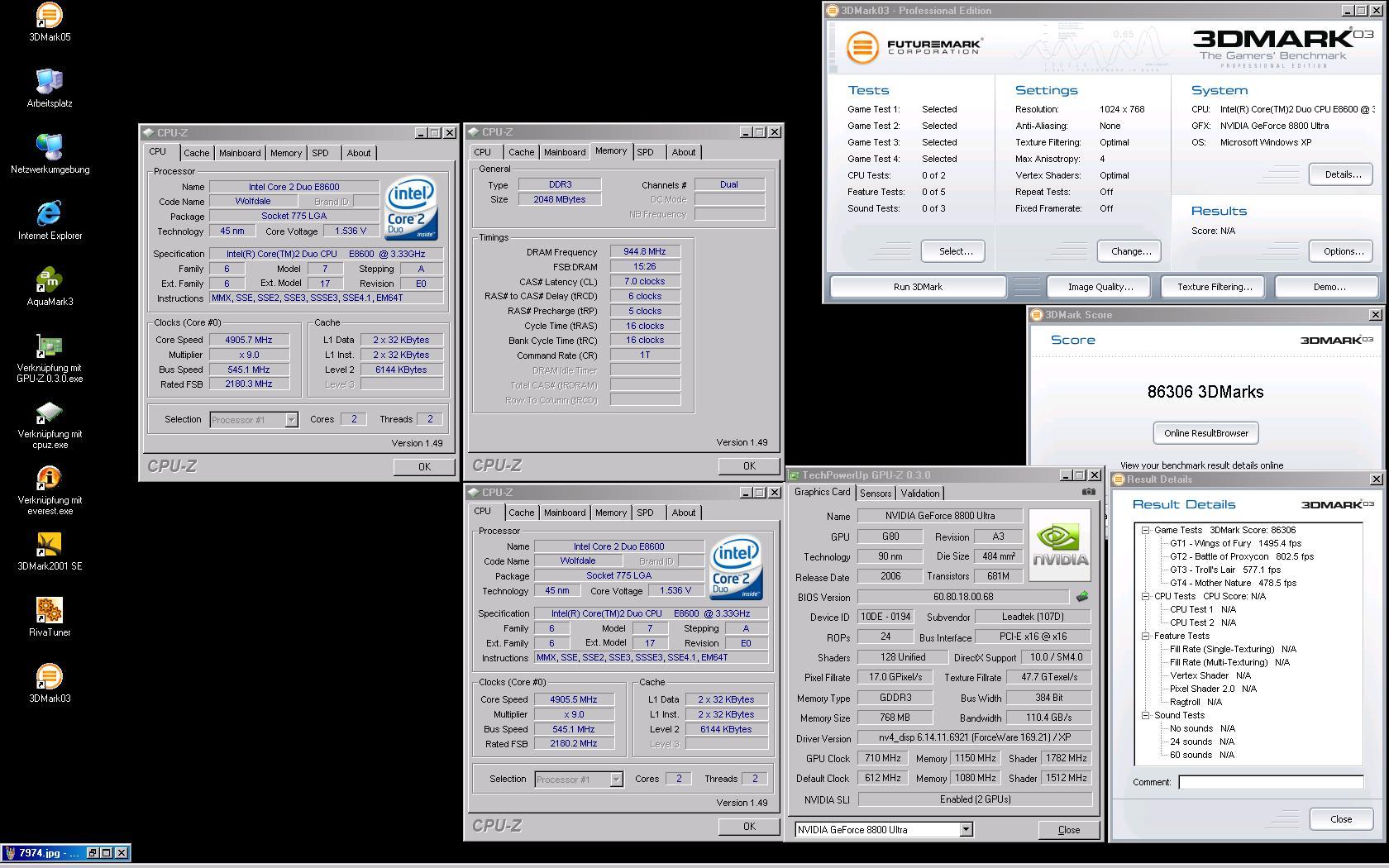Click the NVIDIA SLI 'Enabled (2 GPUs)' field
Screen dimensions: 1389x868
pos(975,799)
